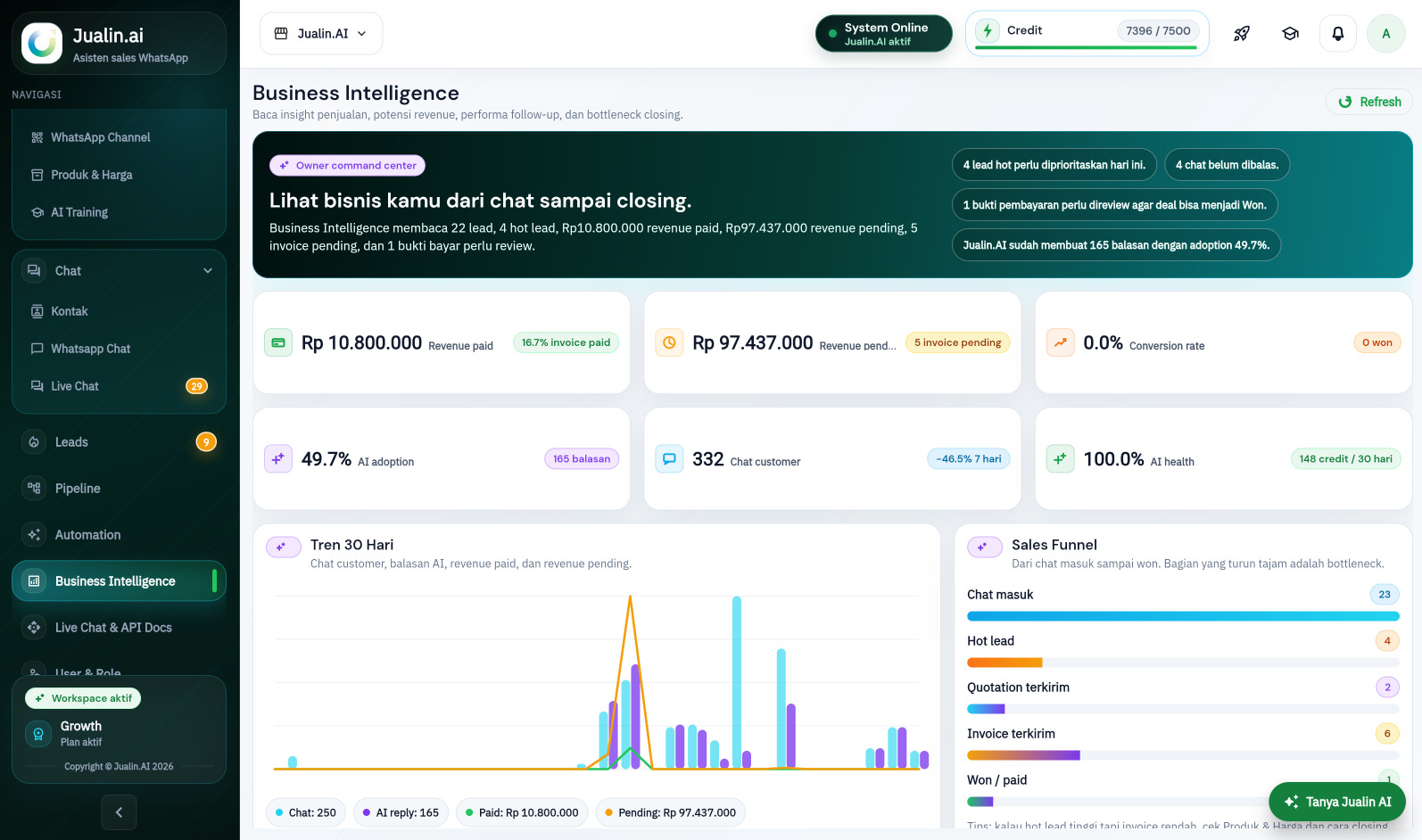Toggle the 'AI reply: 165' legend item
Viewport: 1422px width, 840px height.
[401, 812]
